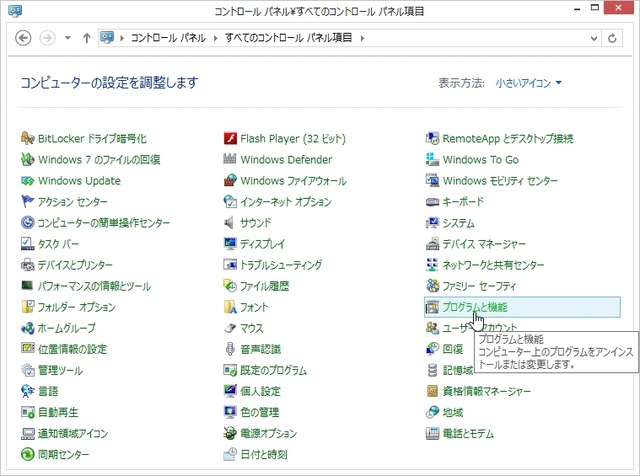Click RemoteApp とデスクトップ接続 icon
This screenshot has height=476, width=640.
pos(432,138)
